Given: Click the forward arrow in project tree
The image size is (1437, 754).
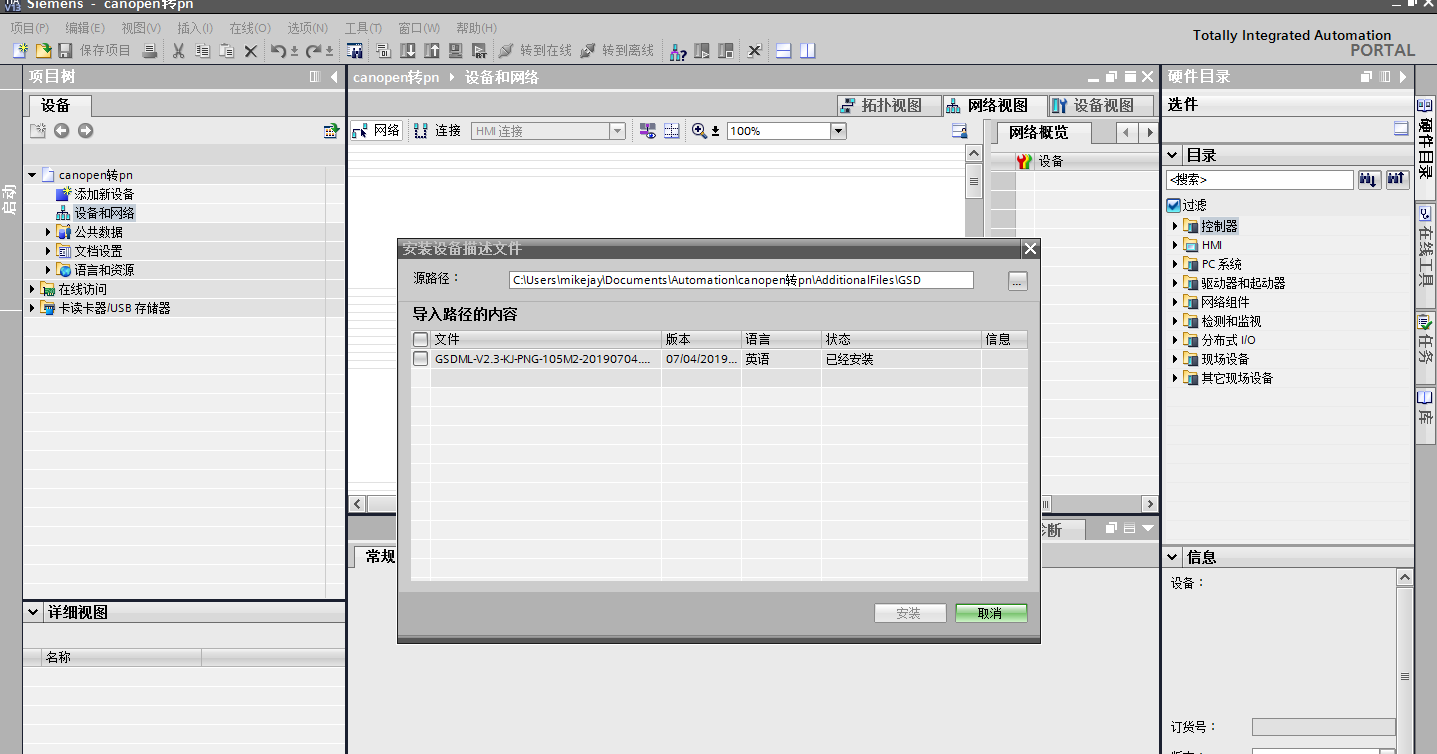Looking at the screenshot, I should (85, 130).
